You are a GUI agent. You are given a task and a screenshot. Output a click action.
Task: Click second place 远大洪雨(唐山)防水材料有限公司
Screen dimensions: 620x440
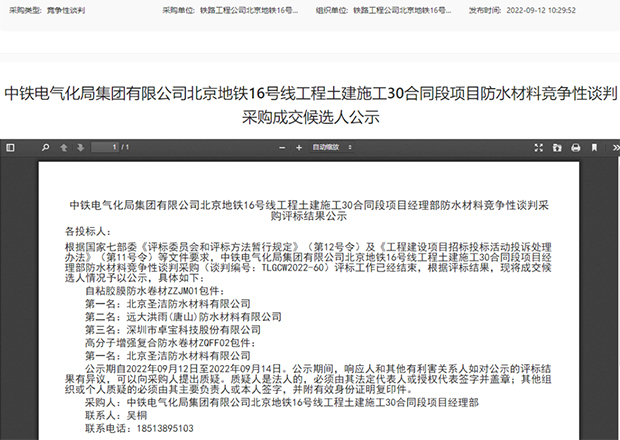coord(204,317)
